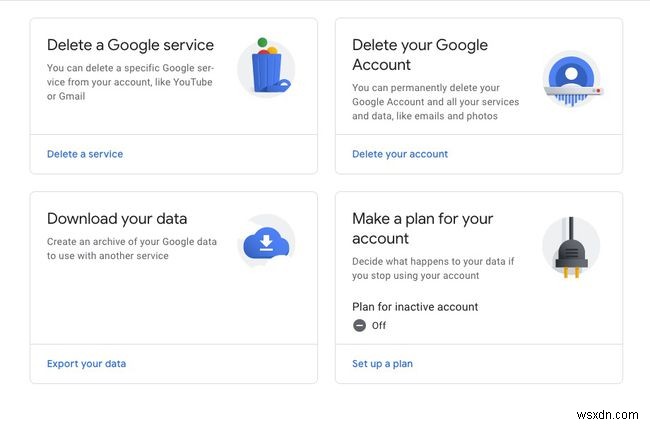
Task: Click the Off status text
Action: pyautogui.click(x=379, y=326)
